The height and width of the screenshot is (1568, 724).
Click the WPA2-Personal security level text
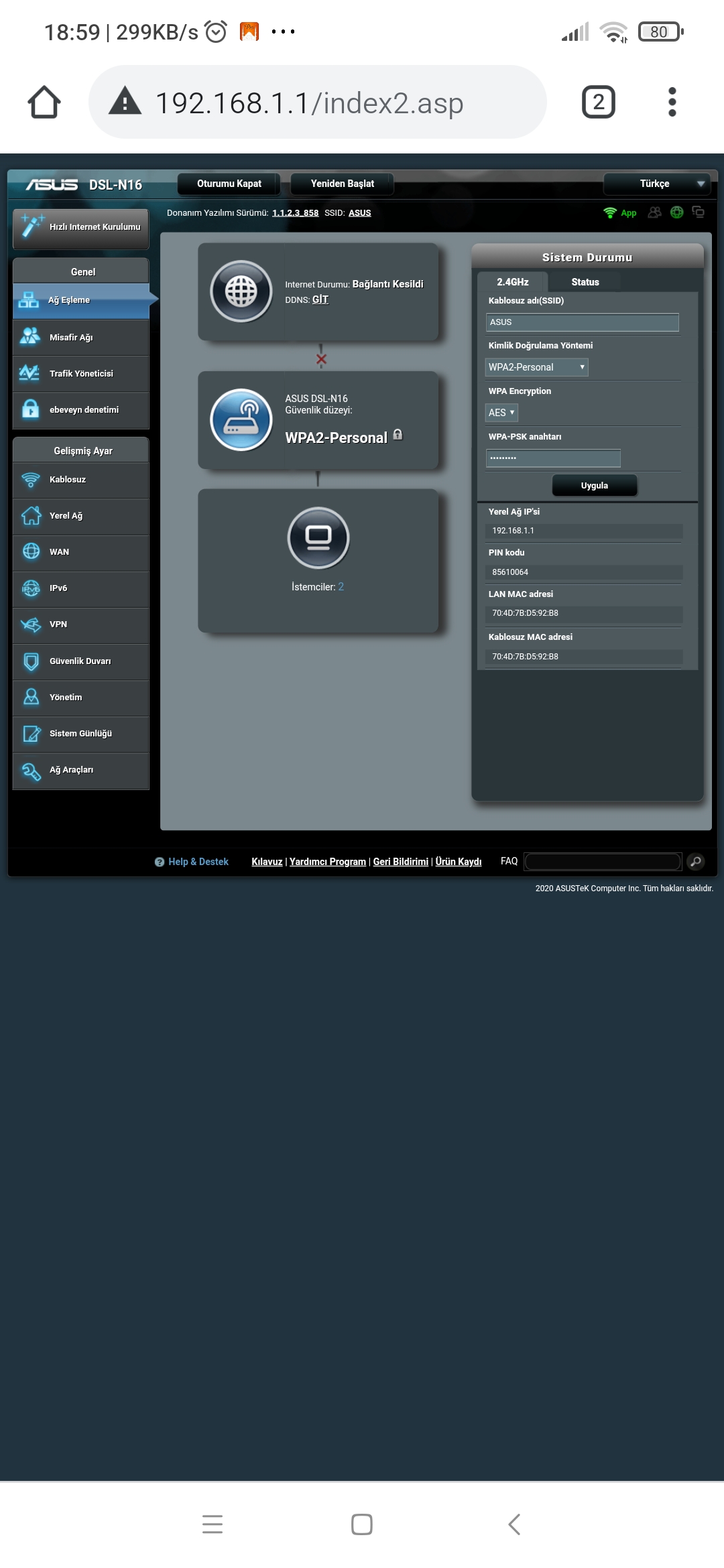(x=337, y=438)
